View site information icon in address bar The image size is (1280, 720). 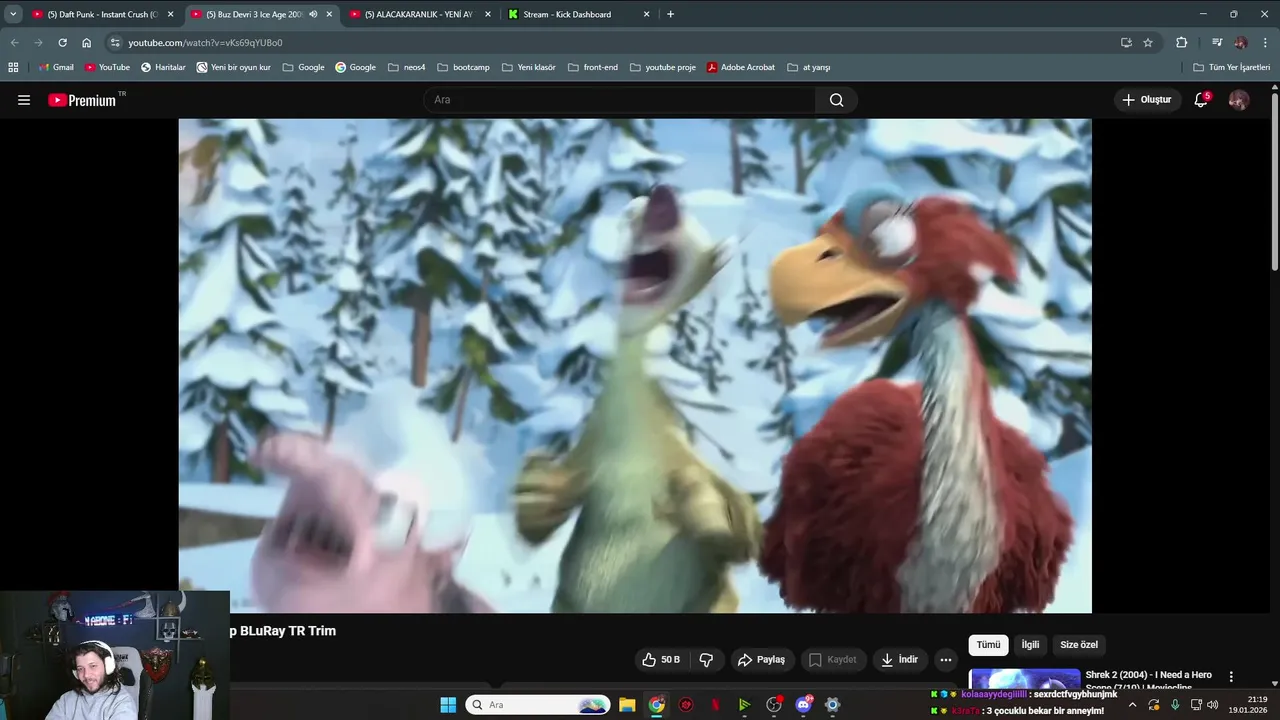(x=115, y=43)
